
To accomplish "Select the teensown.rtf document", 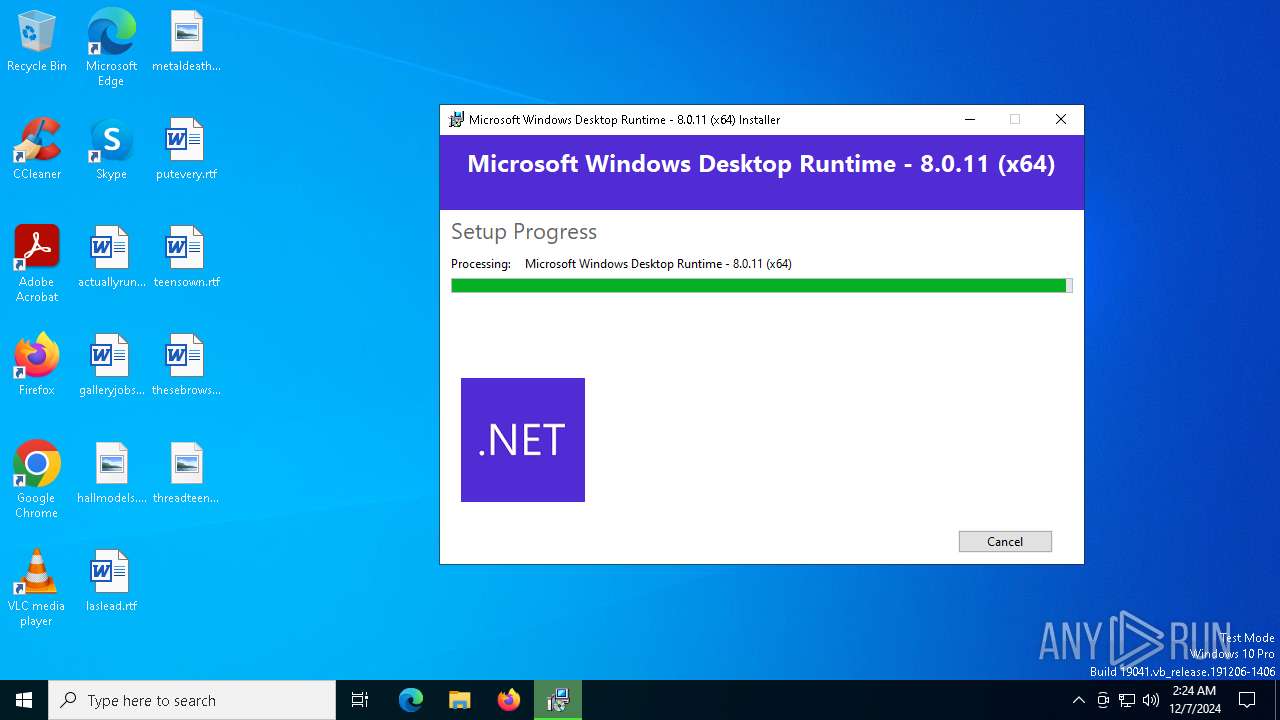I will click(186, 257).
